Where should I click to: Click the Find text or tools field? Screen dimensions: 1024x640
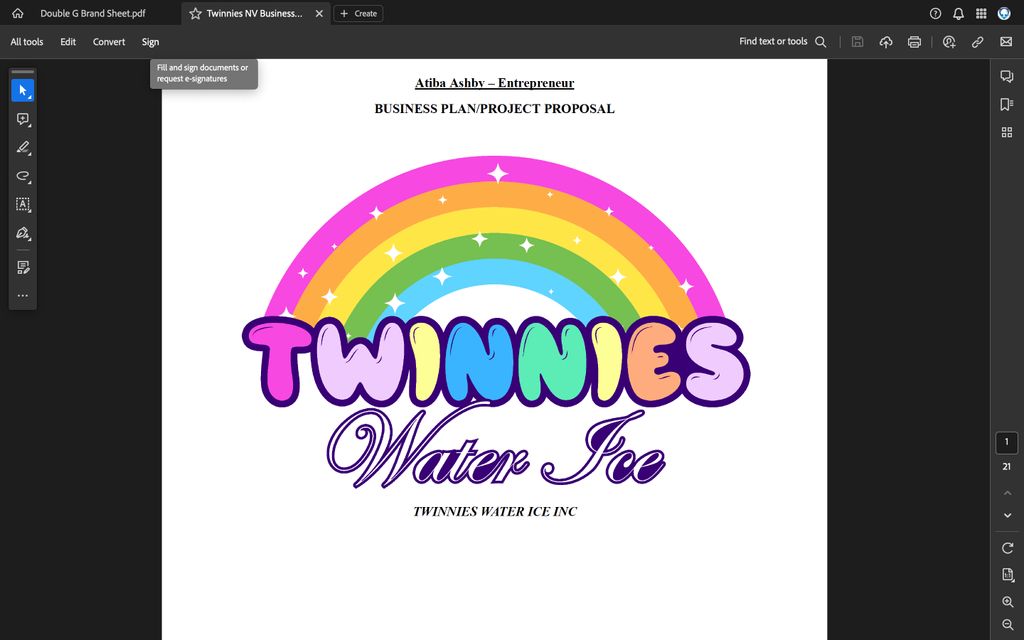pos(773,41)
